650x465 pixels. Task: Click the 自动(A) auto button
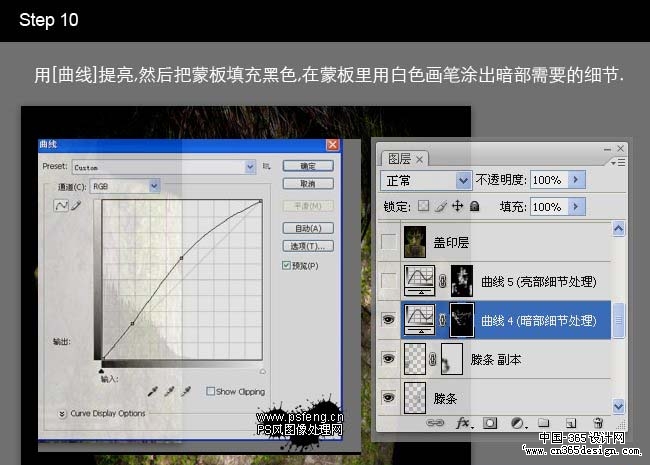point(308,228)
